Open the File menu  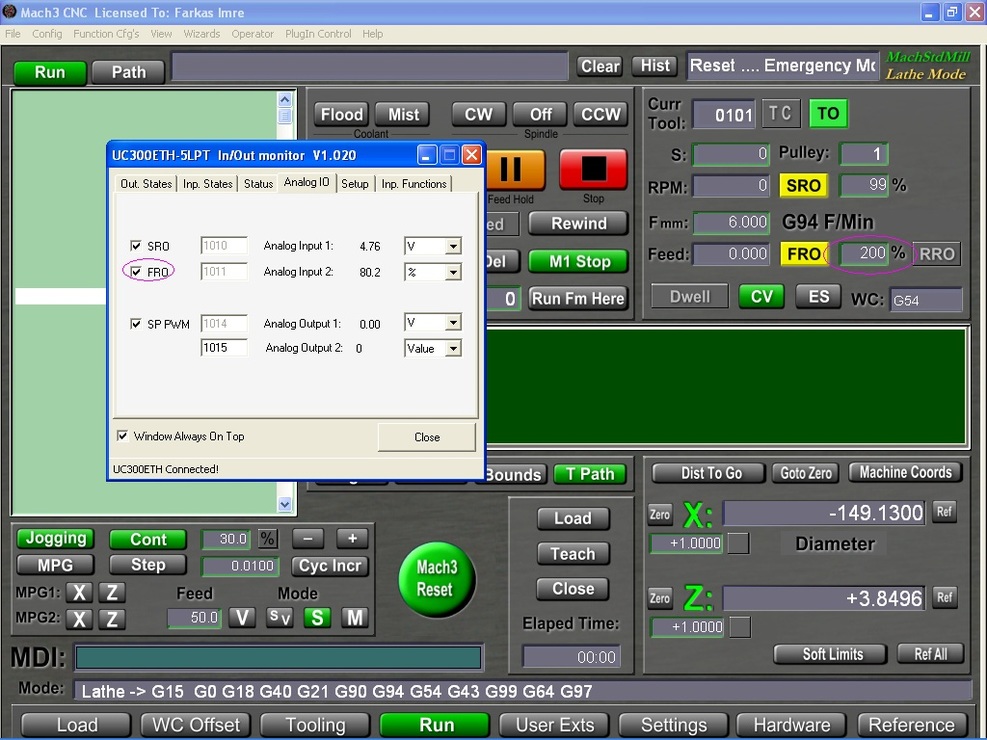point(13,34)
